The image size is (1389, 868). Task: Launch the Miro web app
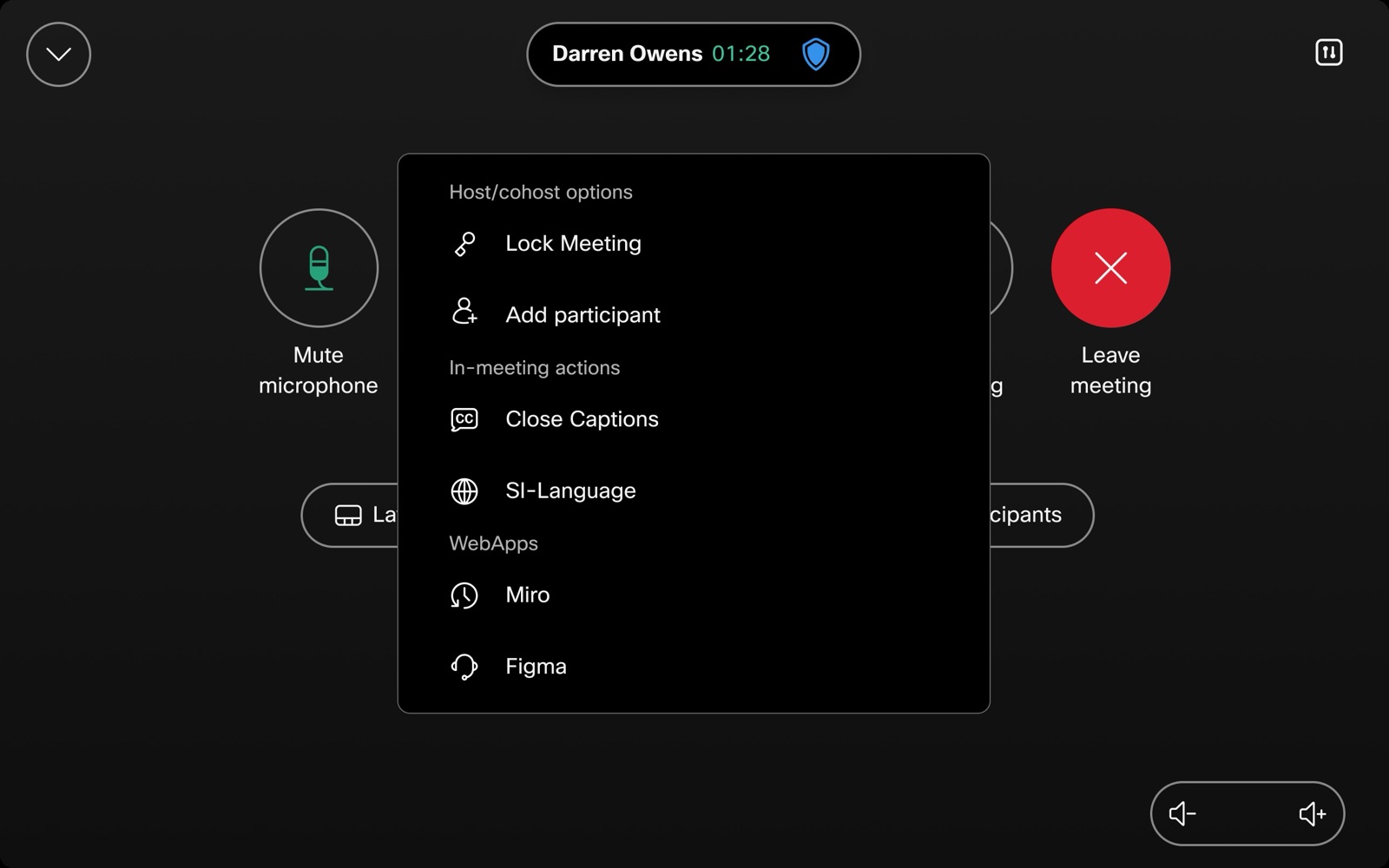point(694,595)
